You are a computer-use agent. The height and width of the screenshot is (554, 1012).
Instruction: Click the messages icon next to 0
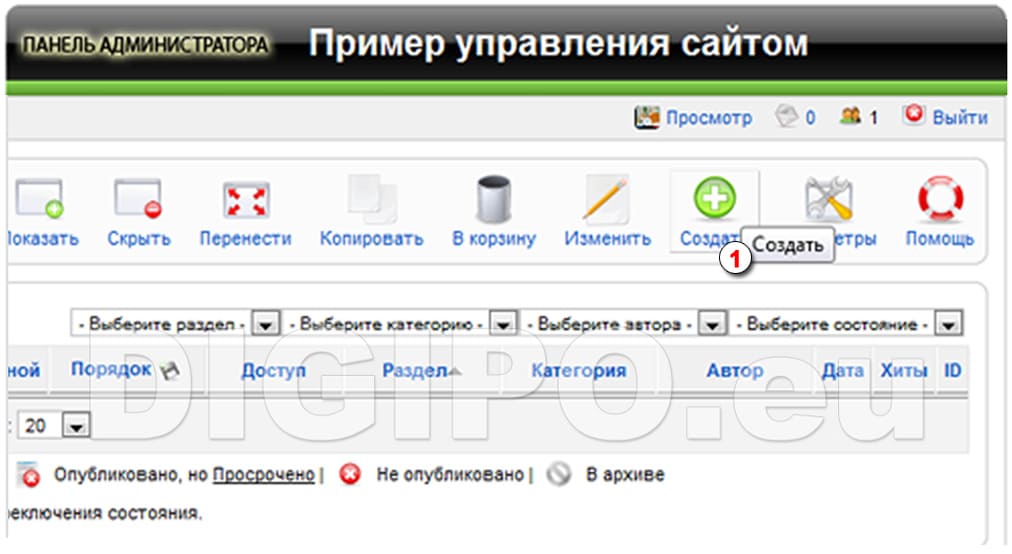787,116
